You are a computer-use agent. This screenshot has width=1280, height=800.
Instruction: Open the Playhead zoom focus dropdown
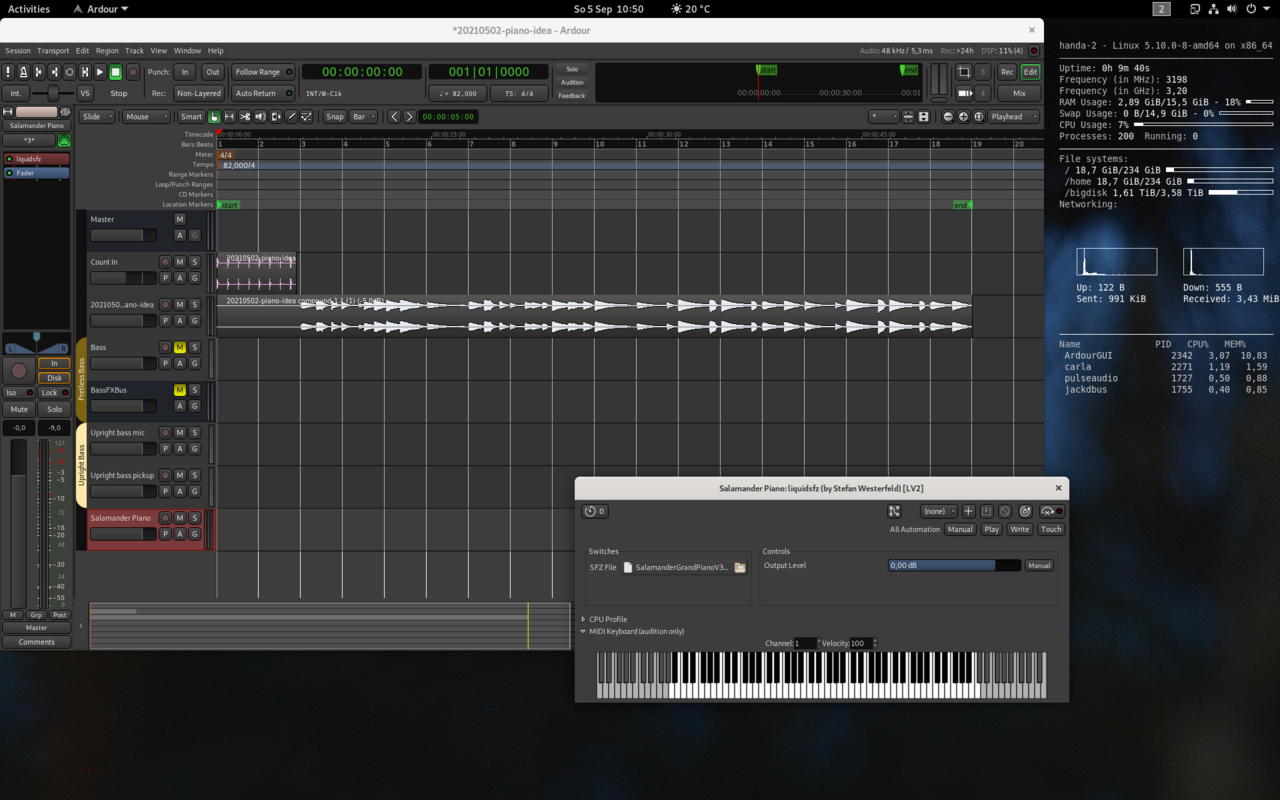(1013, 117)
